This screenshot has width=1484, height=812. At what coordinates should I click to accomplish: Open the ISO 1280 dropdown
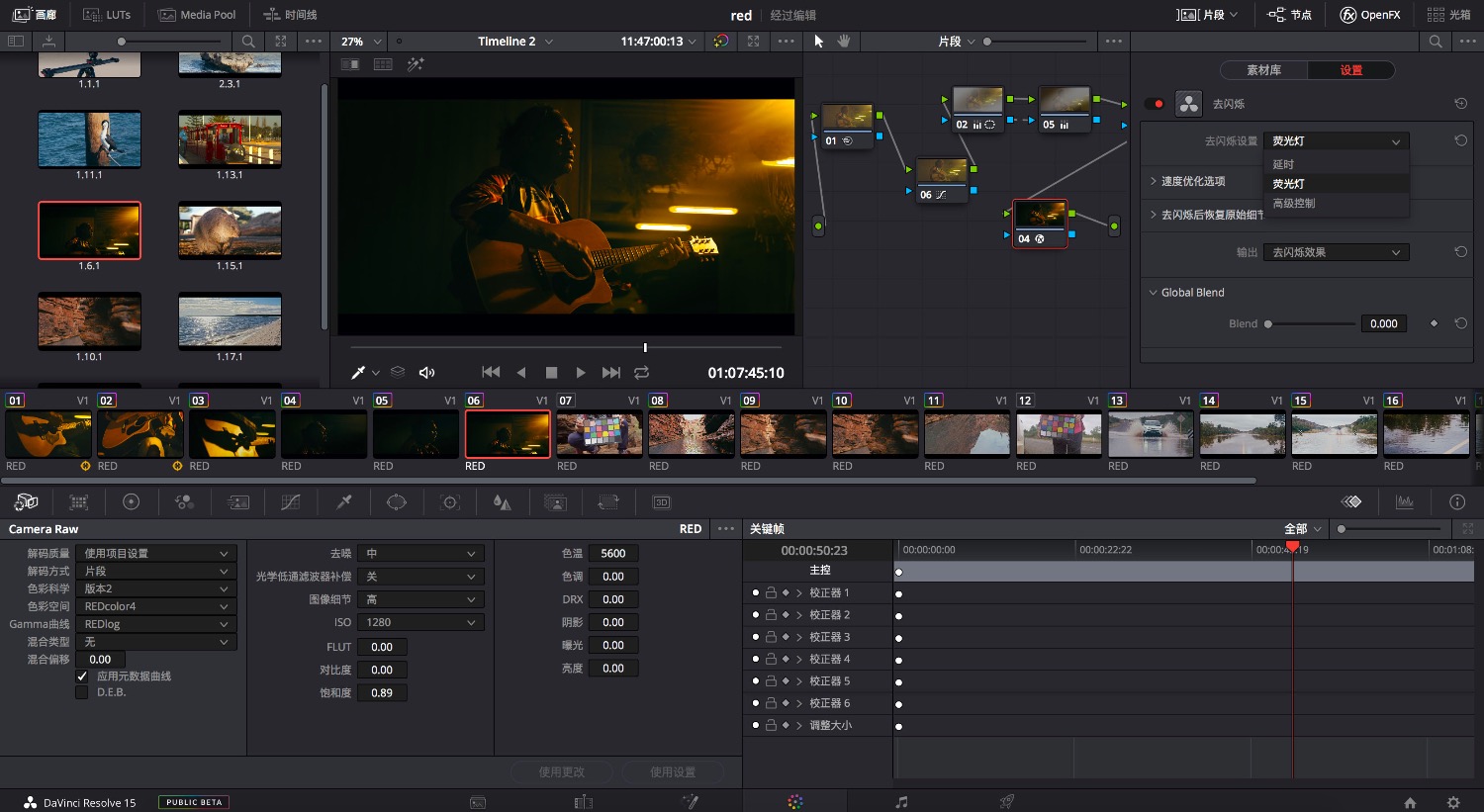420,622
